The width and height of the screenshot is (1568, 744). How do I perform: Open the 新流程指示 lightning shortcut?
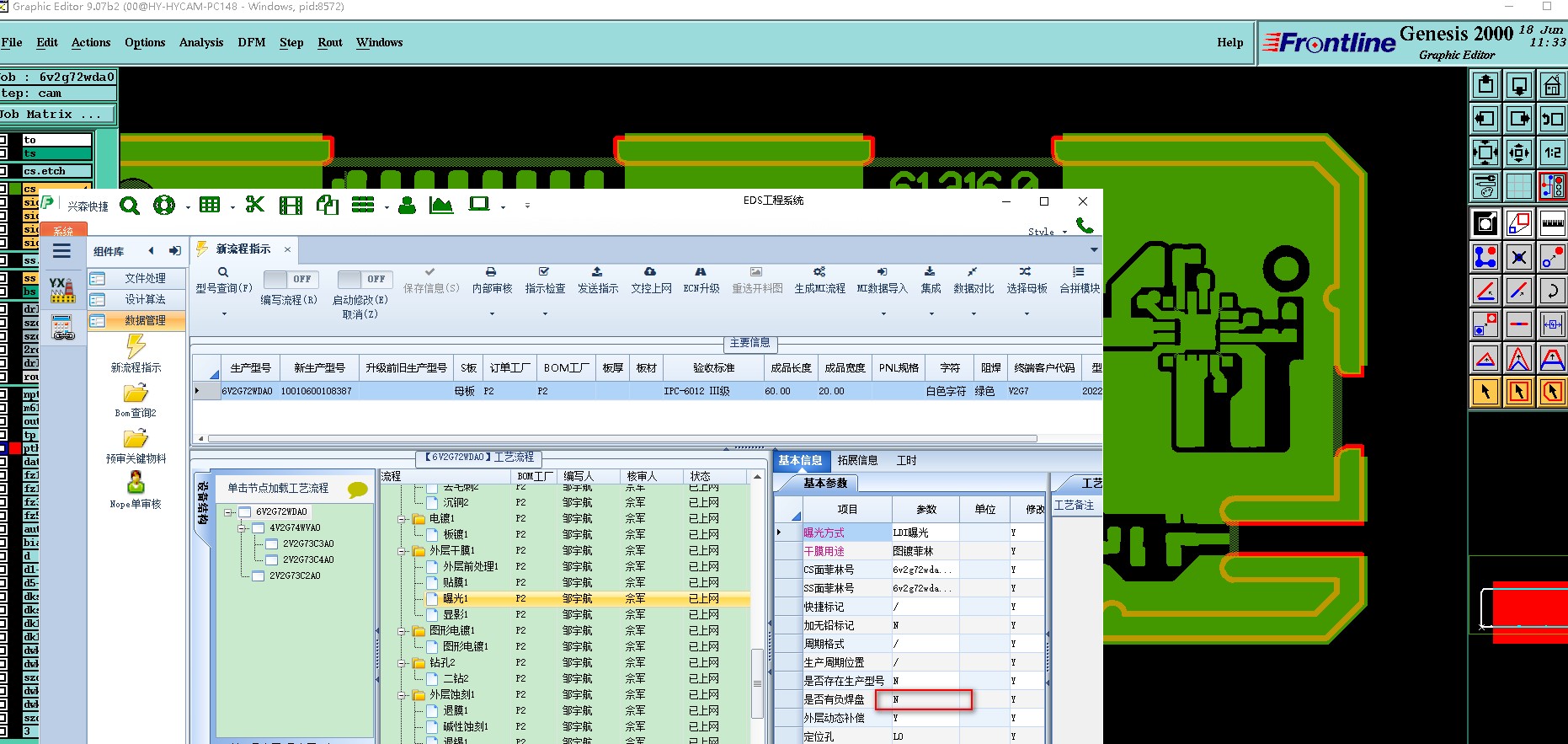(136, 354)
